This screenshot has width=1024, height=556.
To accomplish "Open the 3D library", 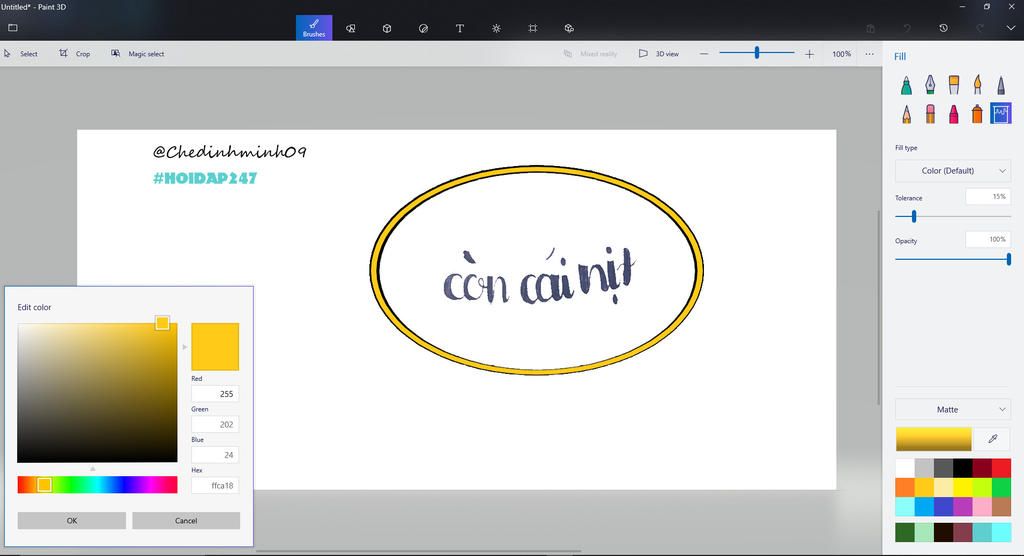I will click(569, 28).
